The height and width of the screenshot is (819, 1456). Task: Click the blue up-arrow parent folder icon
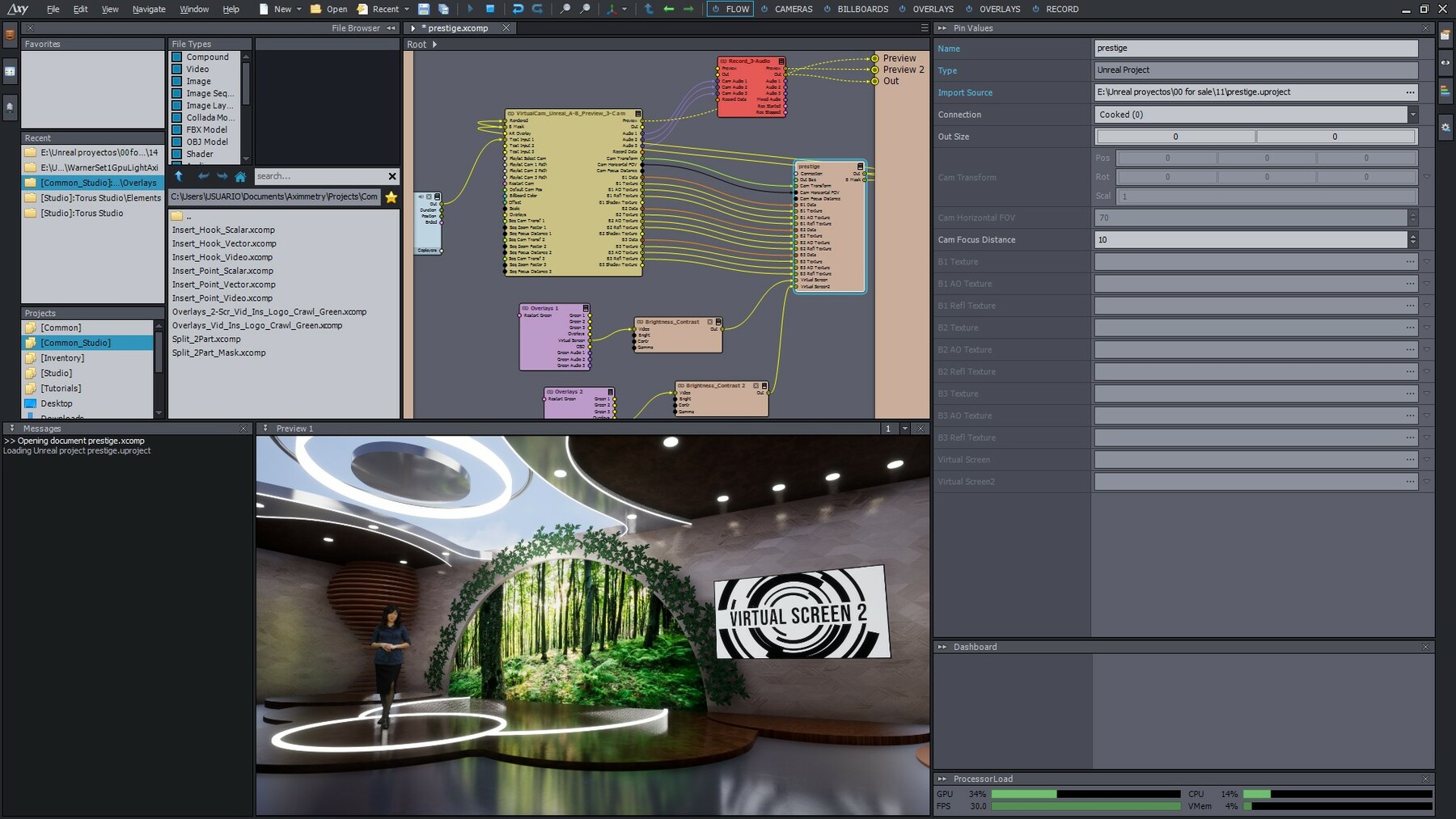click(179, 176)
